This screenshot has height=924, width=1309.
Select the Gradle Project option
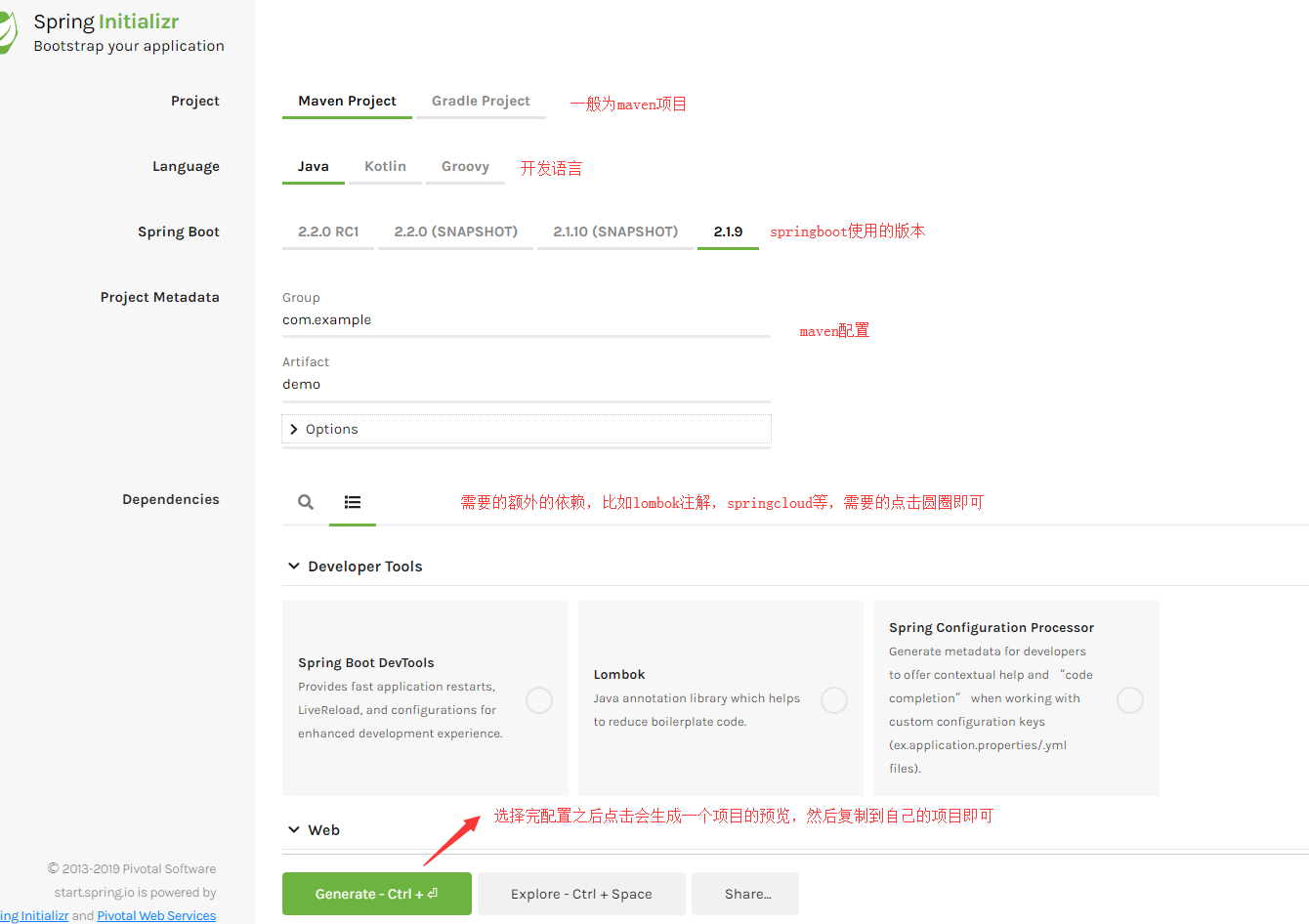coord(481,101)
